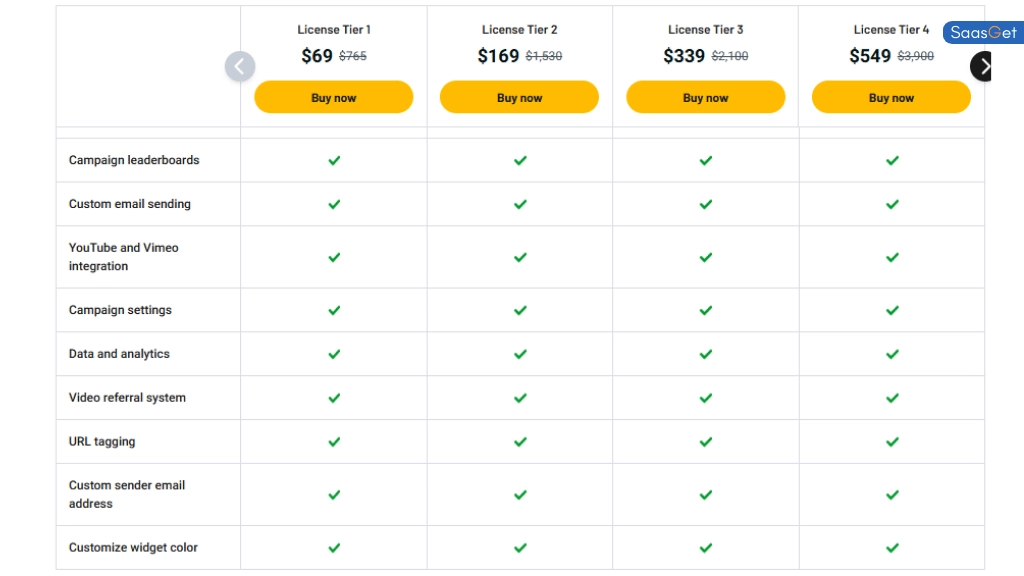Select the License Tier 3 column header
Viewport: 1024px width, 576px height.
705,29
